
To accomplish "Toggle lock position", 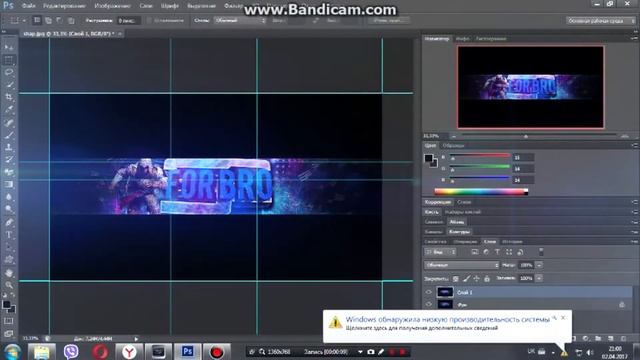I will (x=476, y=278).
